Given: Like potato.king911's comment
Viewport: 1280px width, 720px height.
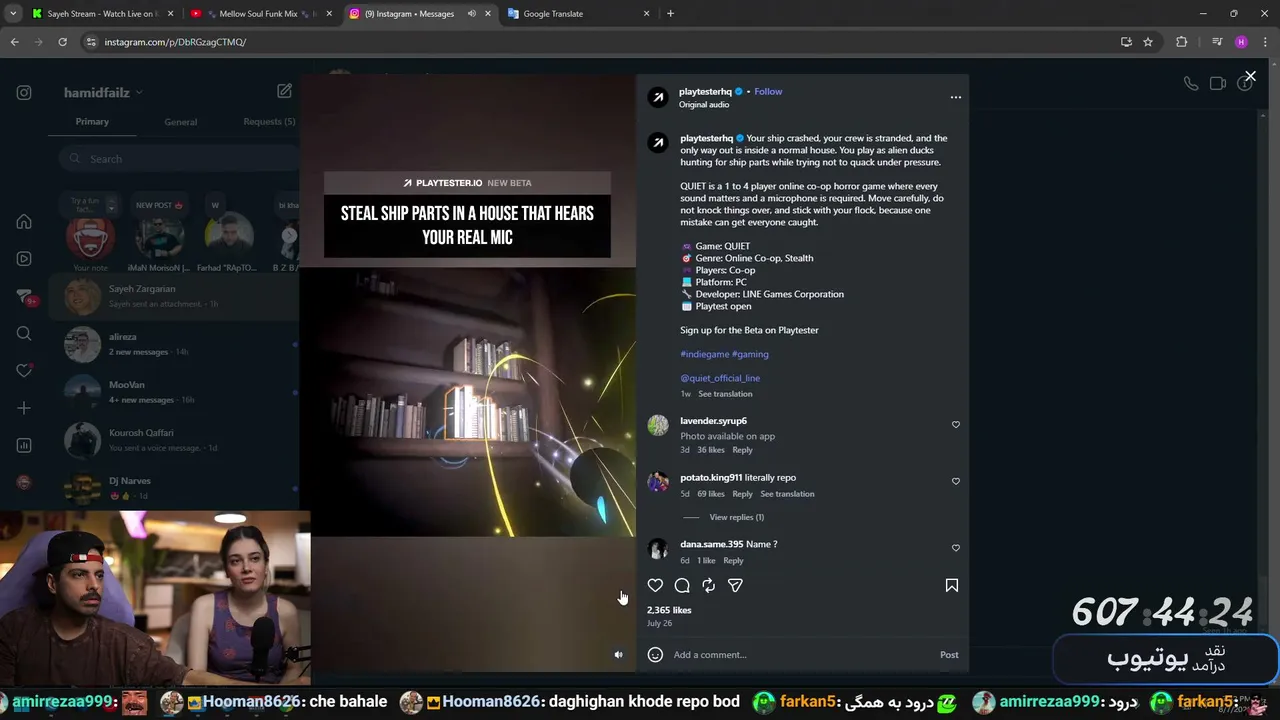Looking at the screenshot, I should pos(956,481).
